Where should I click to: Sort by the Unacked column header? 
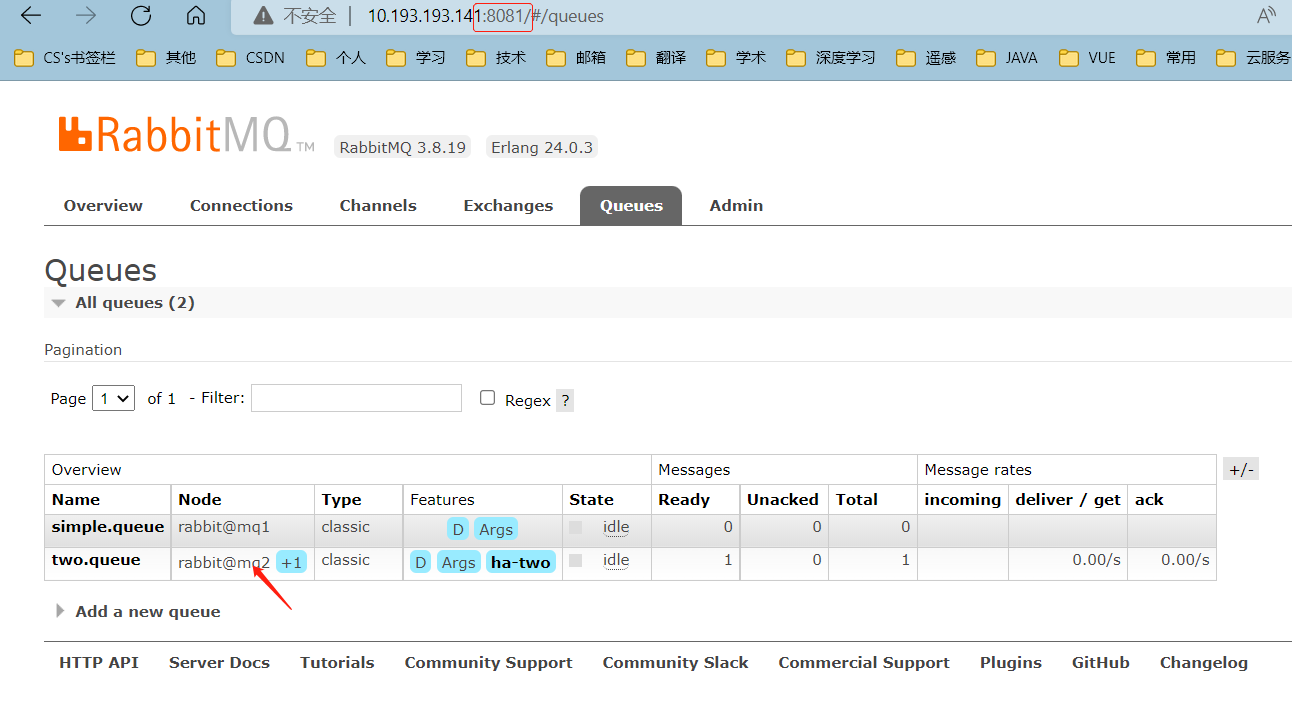782,499
